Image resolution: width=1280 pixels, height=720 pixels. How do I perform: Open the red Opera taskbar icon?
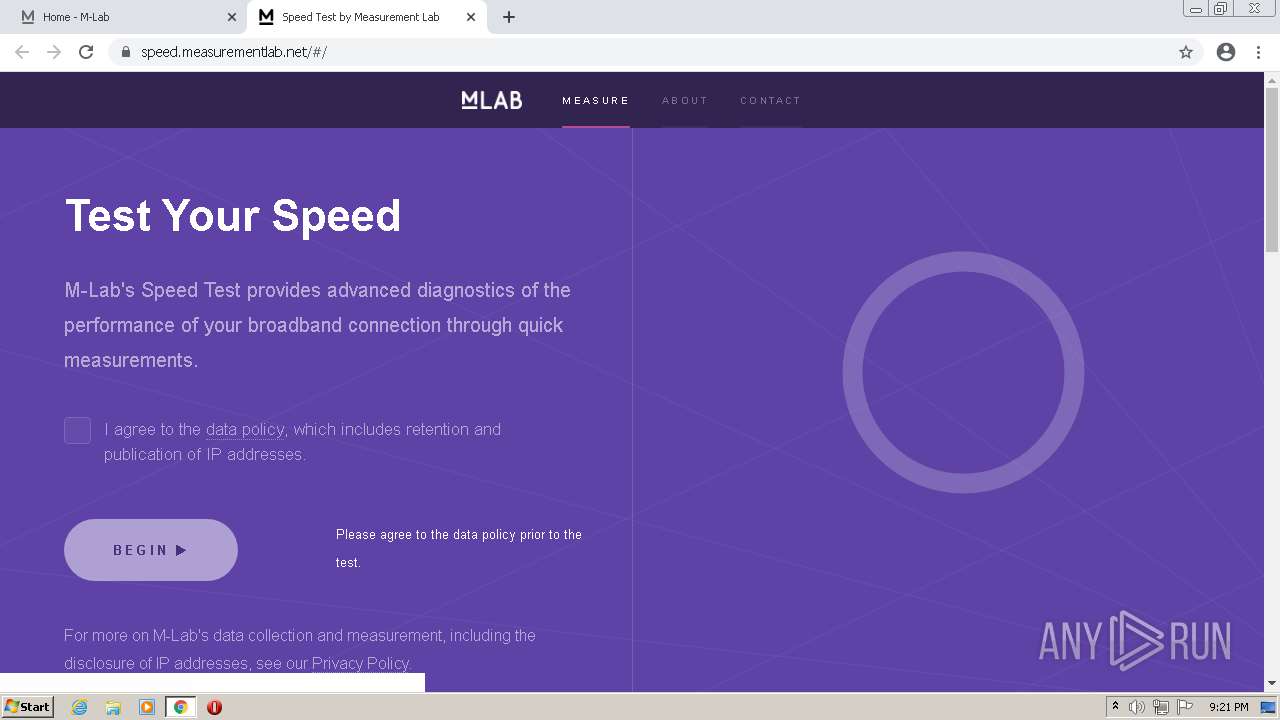pos(214,707)
